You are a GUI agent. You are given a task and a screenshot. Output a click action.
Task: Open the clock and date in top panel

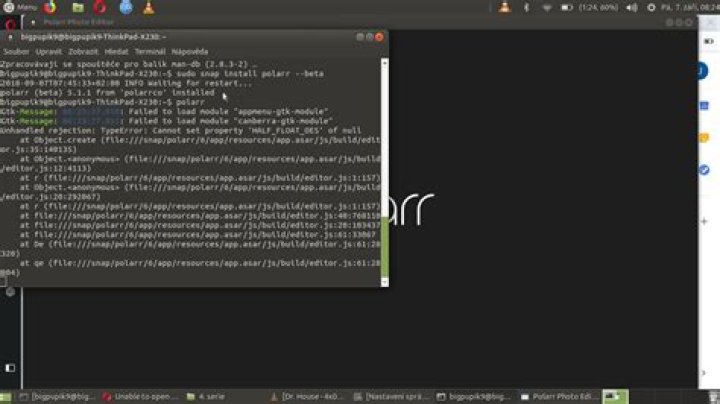pos(690,8)
